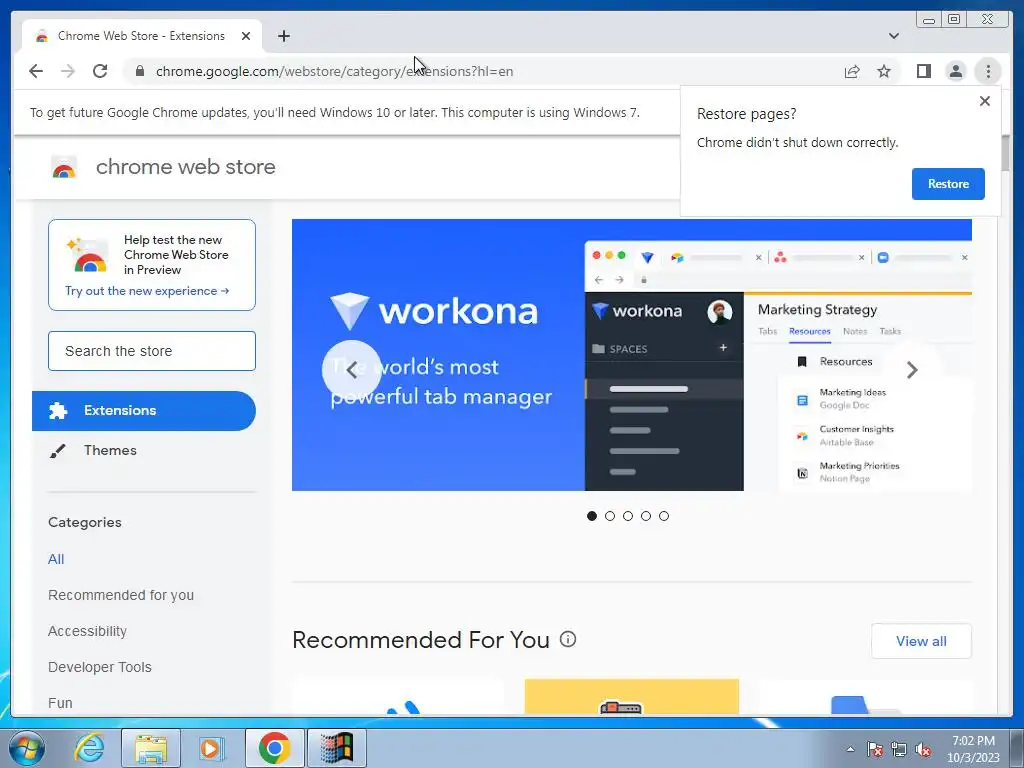
Task: Dismiss the Restore pages popup
Action: [985, 101]
